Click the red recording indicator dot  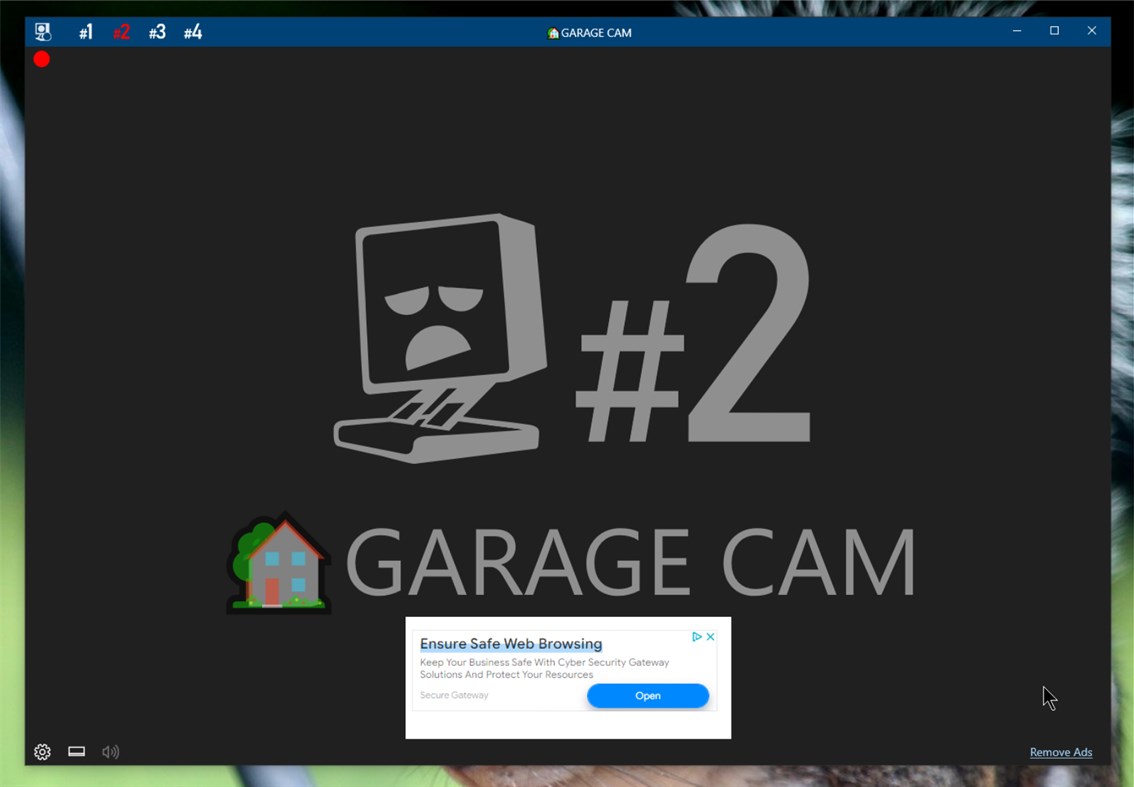tap(41, 59)
